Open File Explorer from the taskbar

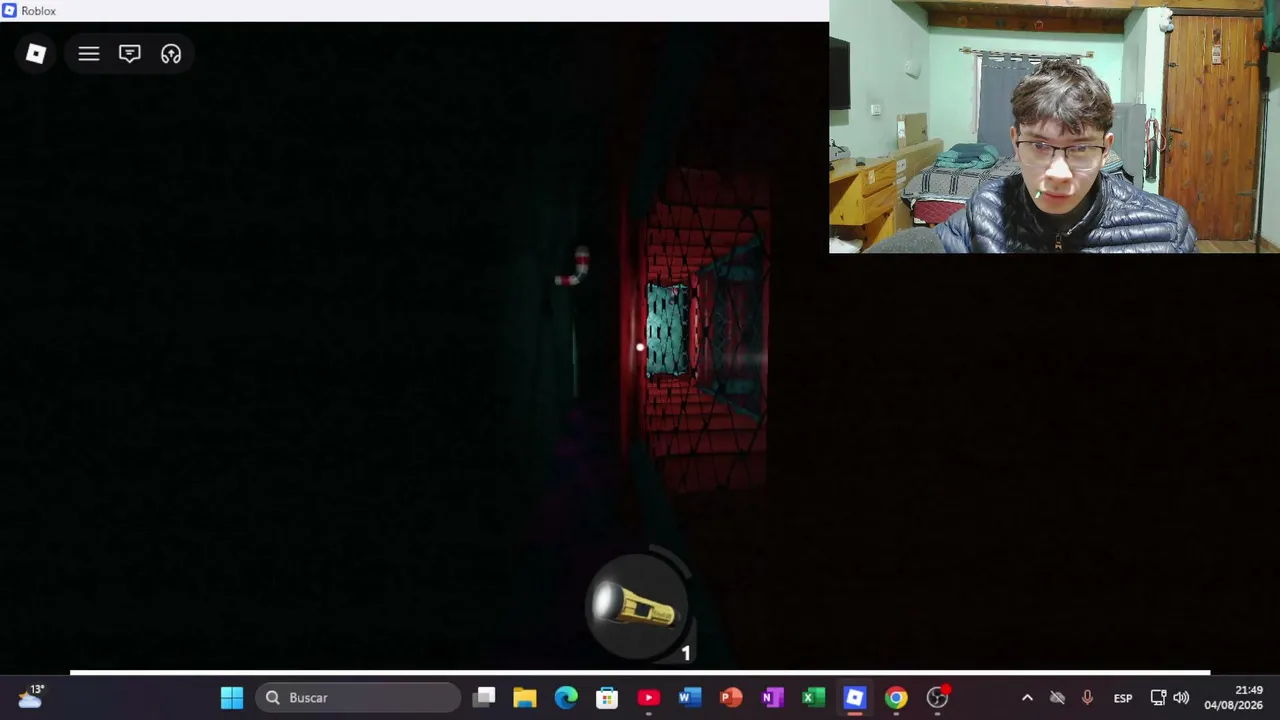[525, 698]
